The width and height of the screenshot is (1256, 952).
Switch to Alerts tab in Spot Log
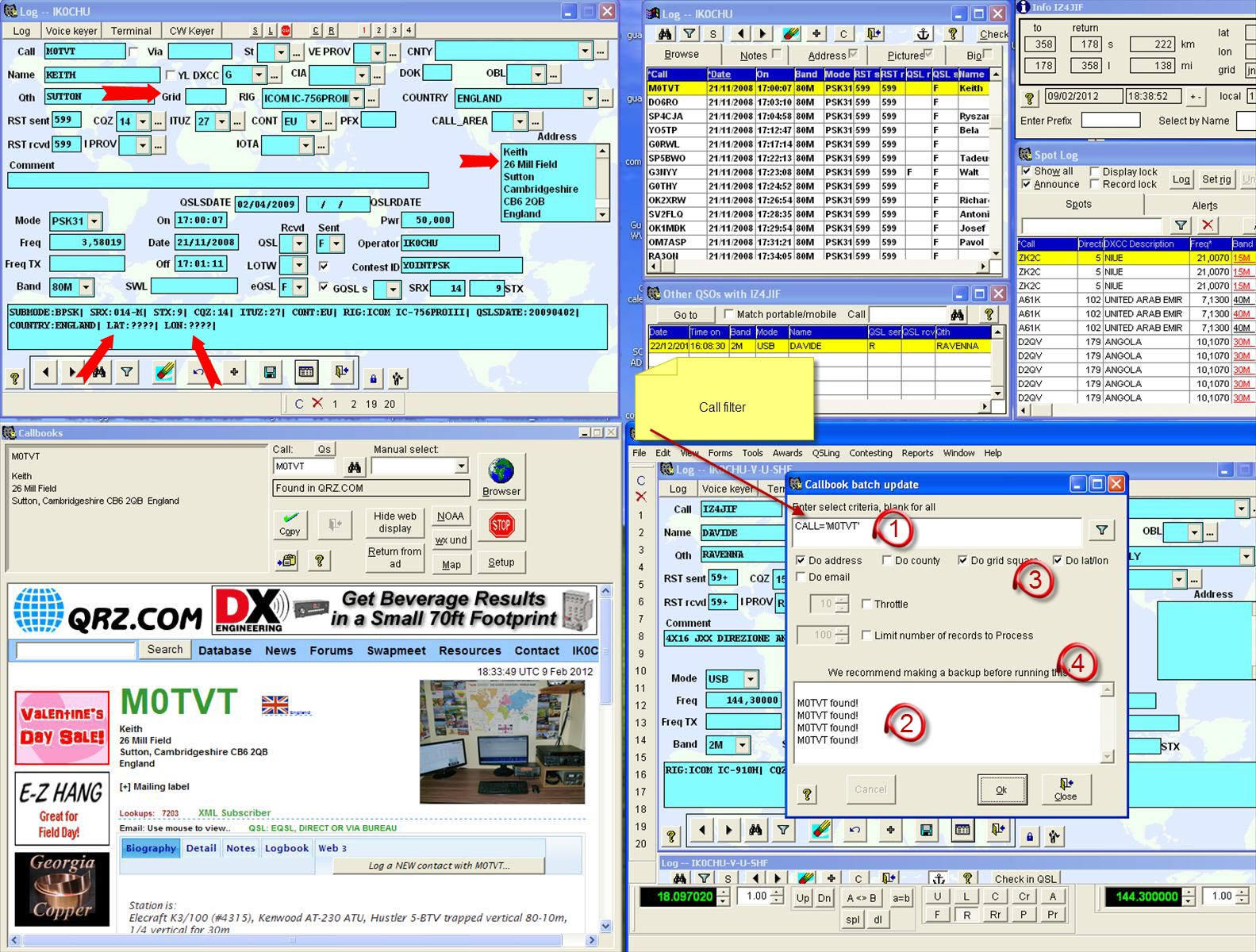(1204, 205)
